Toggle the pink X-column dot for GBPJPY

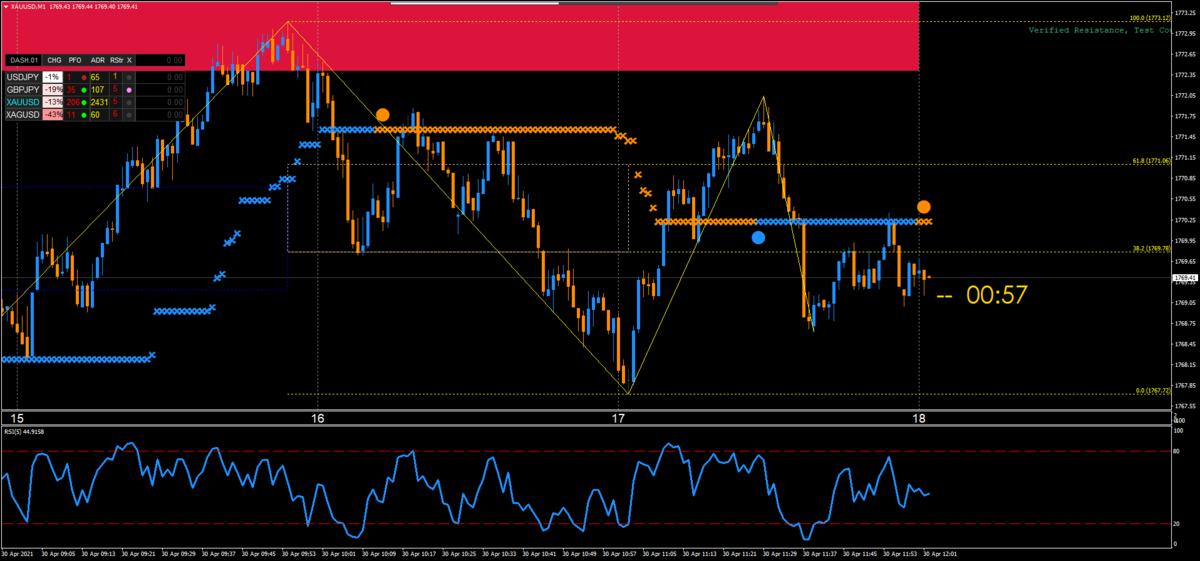(x=129, y=90)
